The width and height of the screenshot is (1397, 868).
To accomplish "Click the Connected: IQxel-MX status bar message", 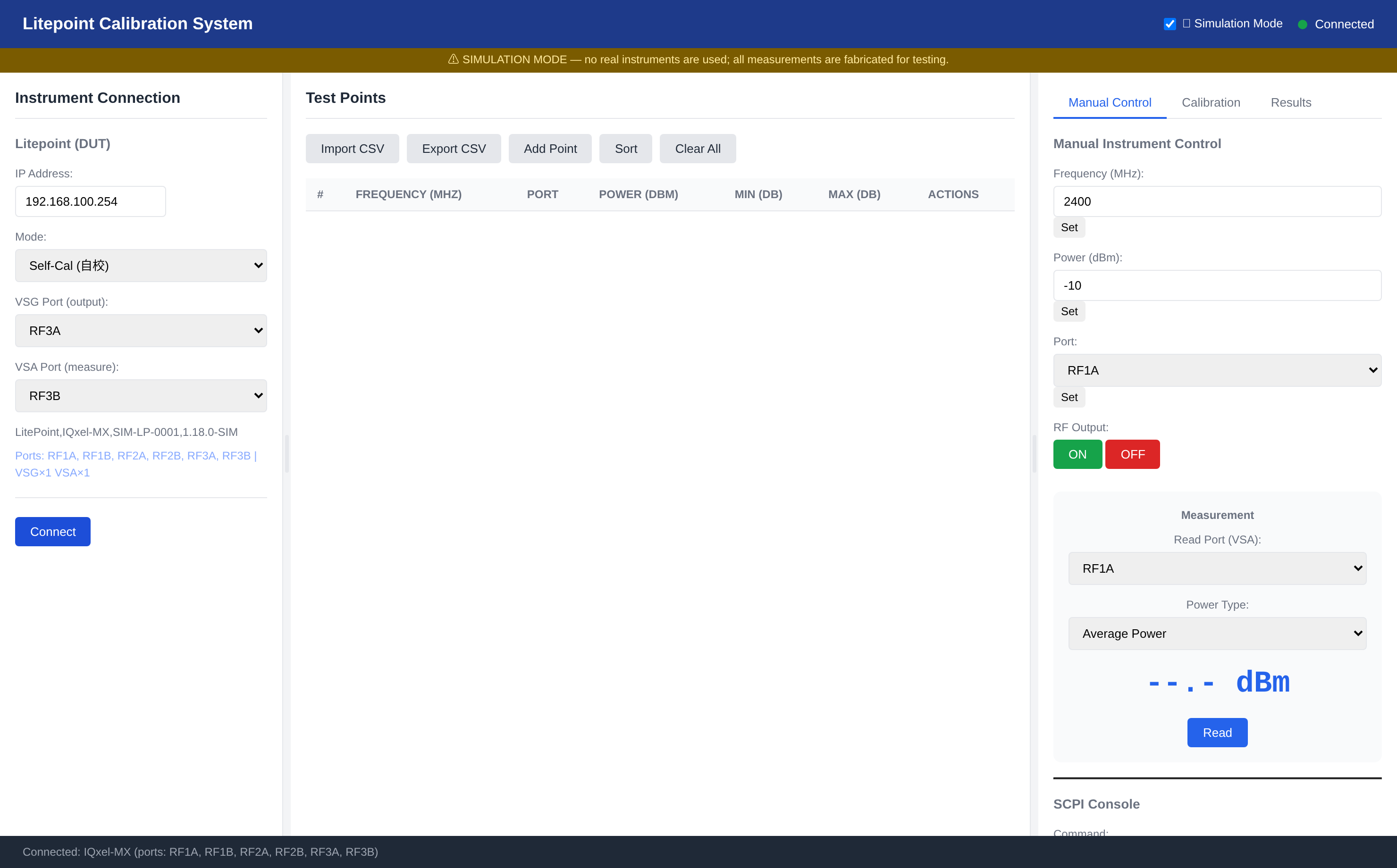I will click(x=201, y=852).
